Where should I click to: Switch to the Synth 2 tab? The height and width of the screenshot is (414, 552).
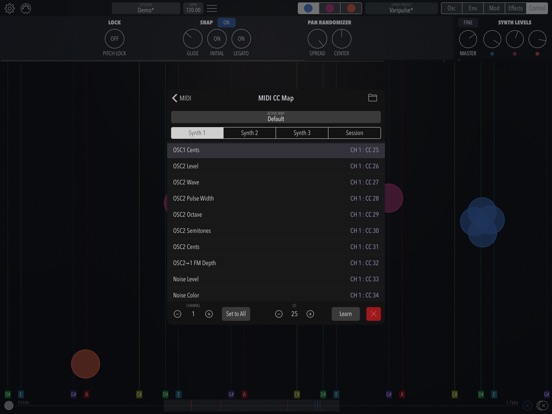point(250,133)
